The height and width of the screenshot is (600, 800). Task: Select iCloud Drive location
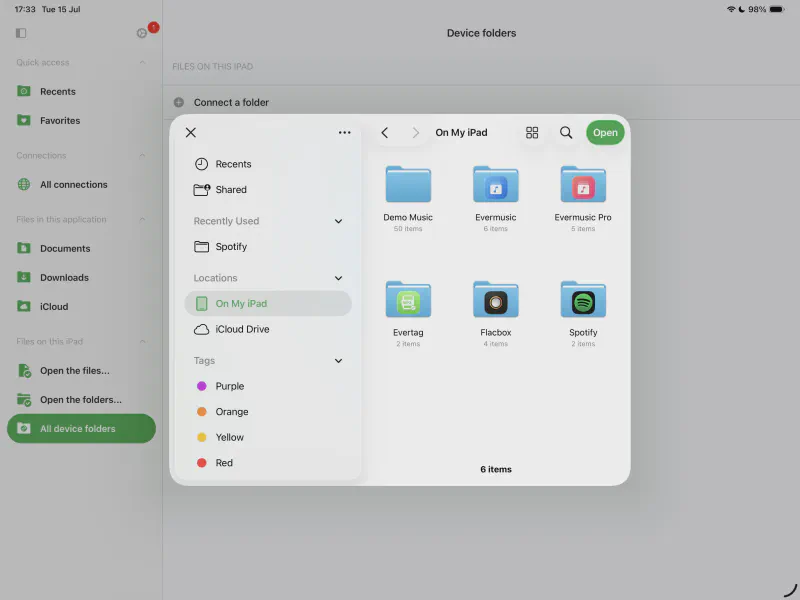242,329
